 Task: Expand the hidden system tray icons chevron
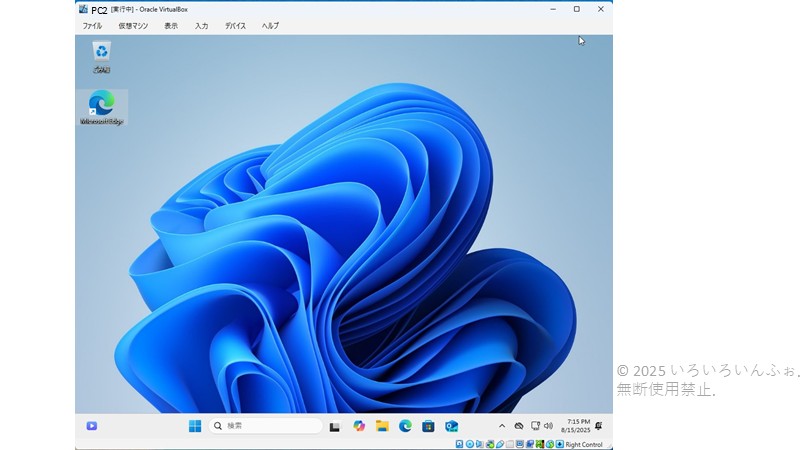pyautogui.click(x=502, y=426)
